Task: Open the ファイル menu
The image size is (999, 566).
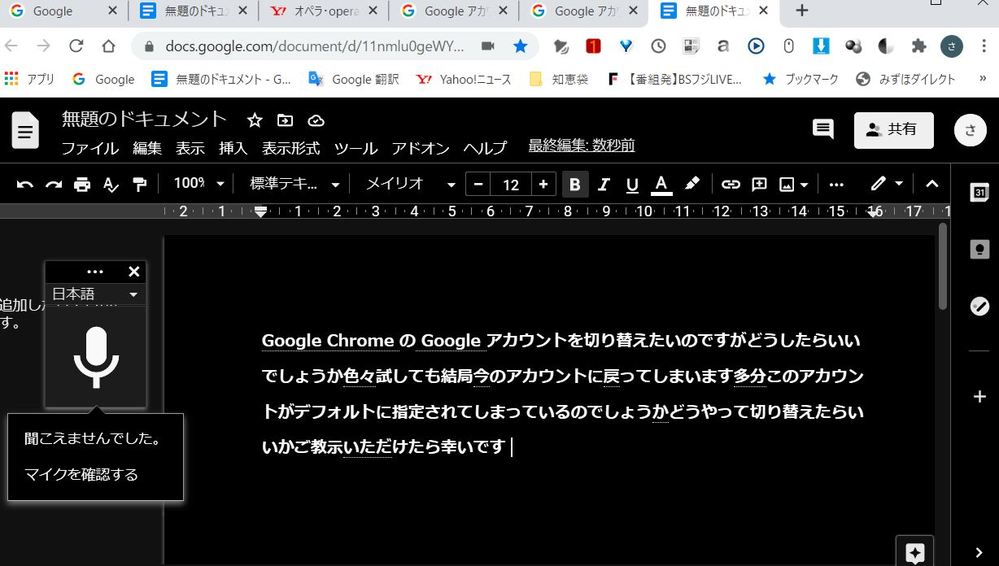Action: (90, 148)
